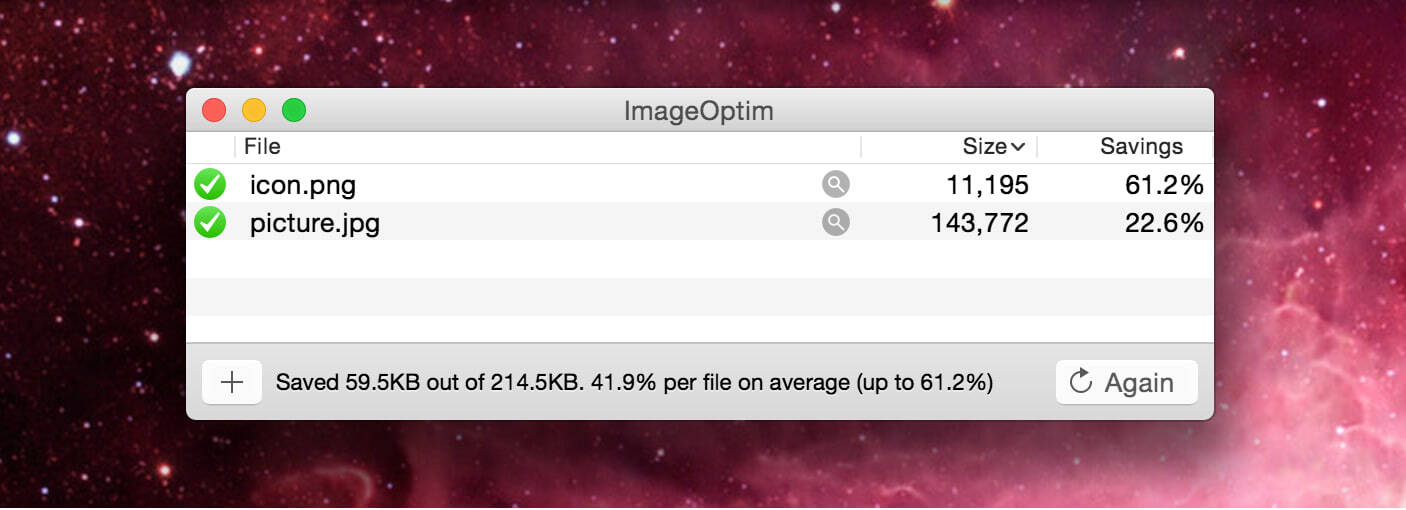This screenshot has width=1406, height=510.
Task: Run optimization Again
Action: 1127,382
